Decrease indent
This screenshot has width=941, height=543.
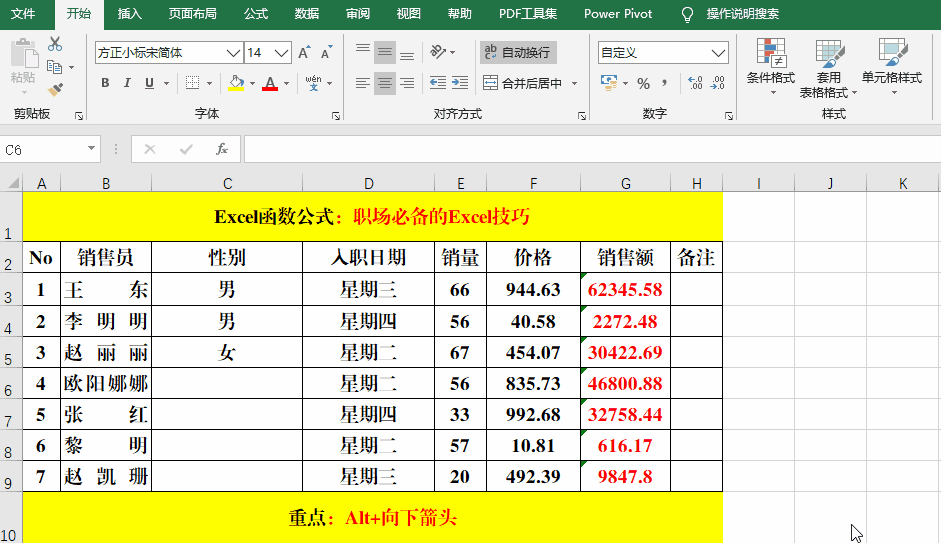tap(437, 83)
